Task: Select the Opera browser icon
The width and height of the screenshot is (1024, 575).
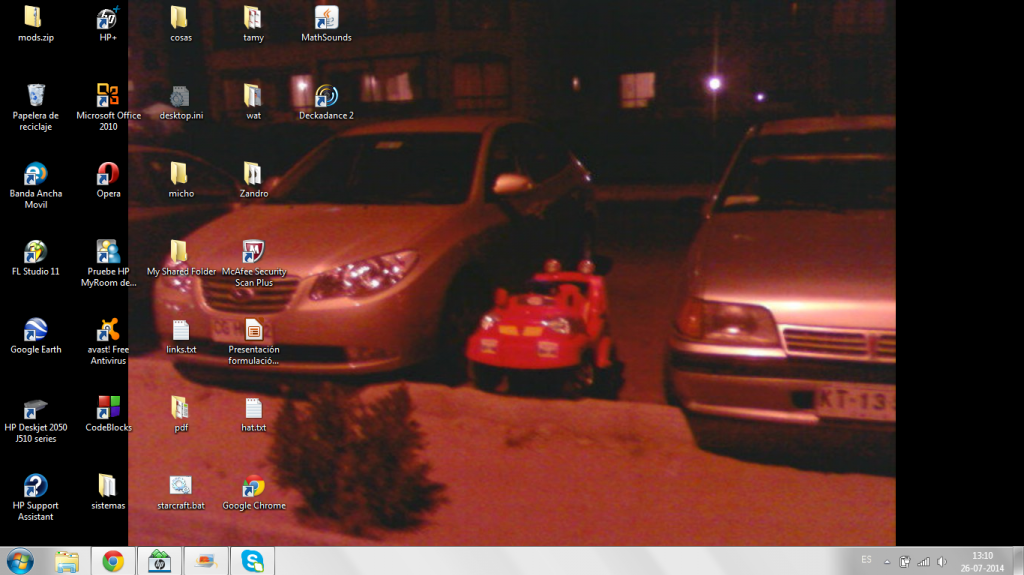Action: tap(108, 174)
